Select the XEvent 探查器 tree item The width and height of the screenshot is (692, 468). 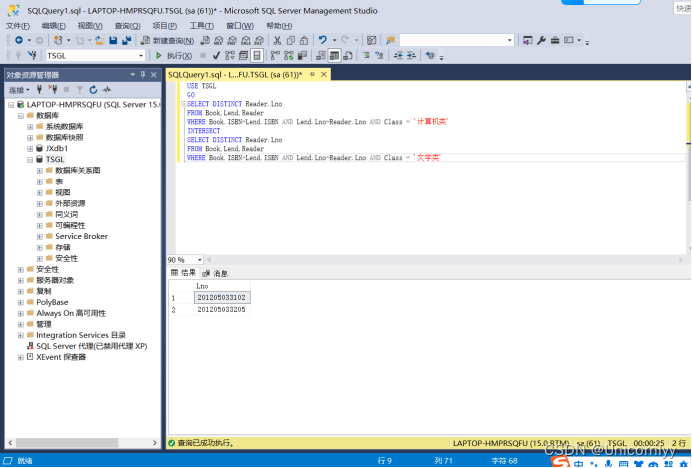60,357
